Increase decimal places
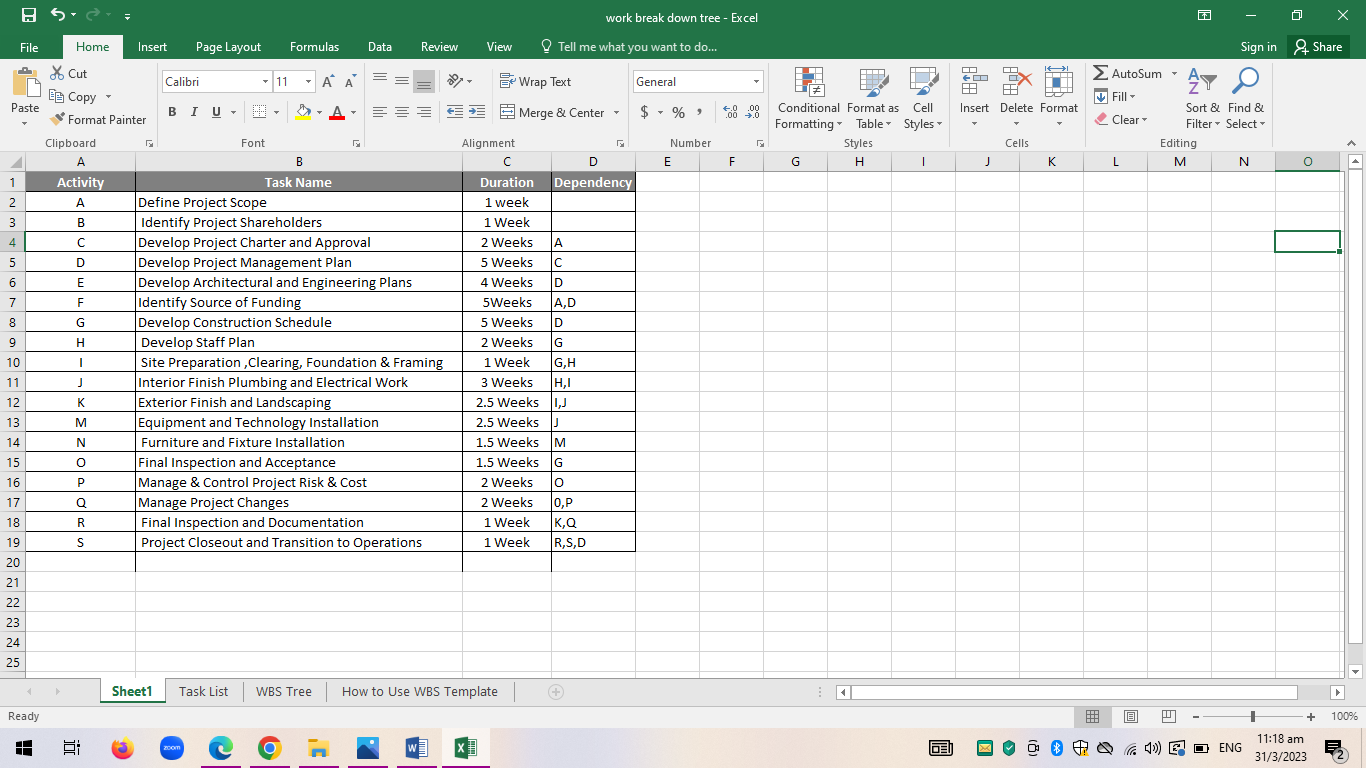This screenshot has width=1366, height=768. (730, 113)
